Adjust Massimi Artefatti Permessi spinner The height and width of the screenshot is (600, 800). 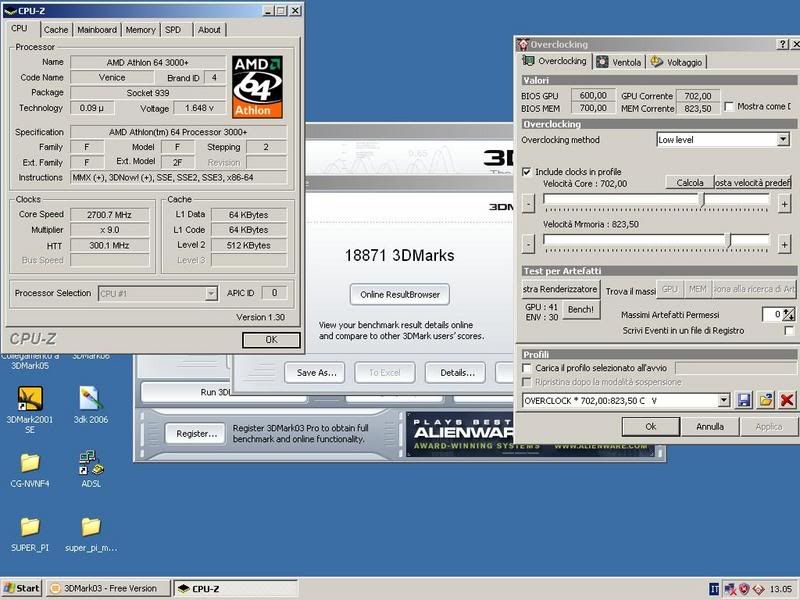[789, 314]
